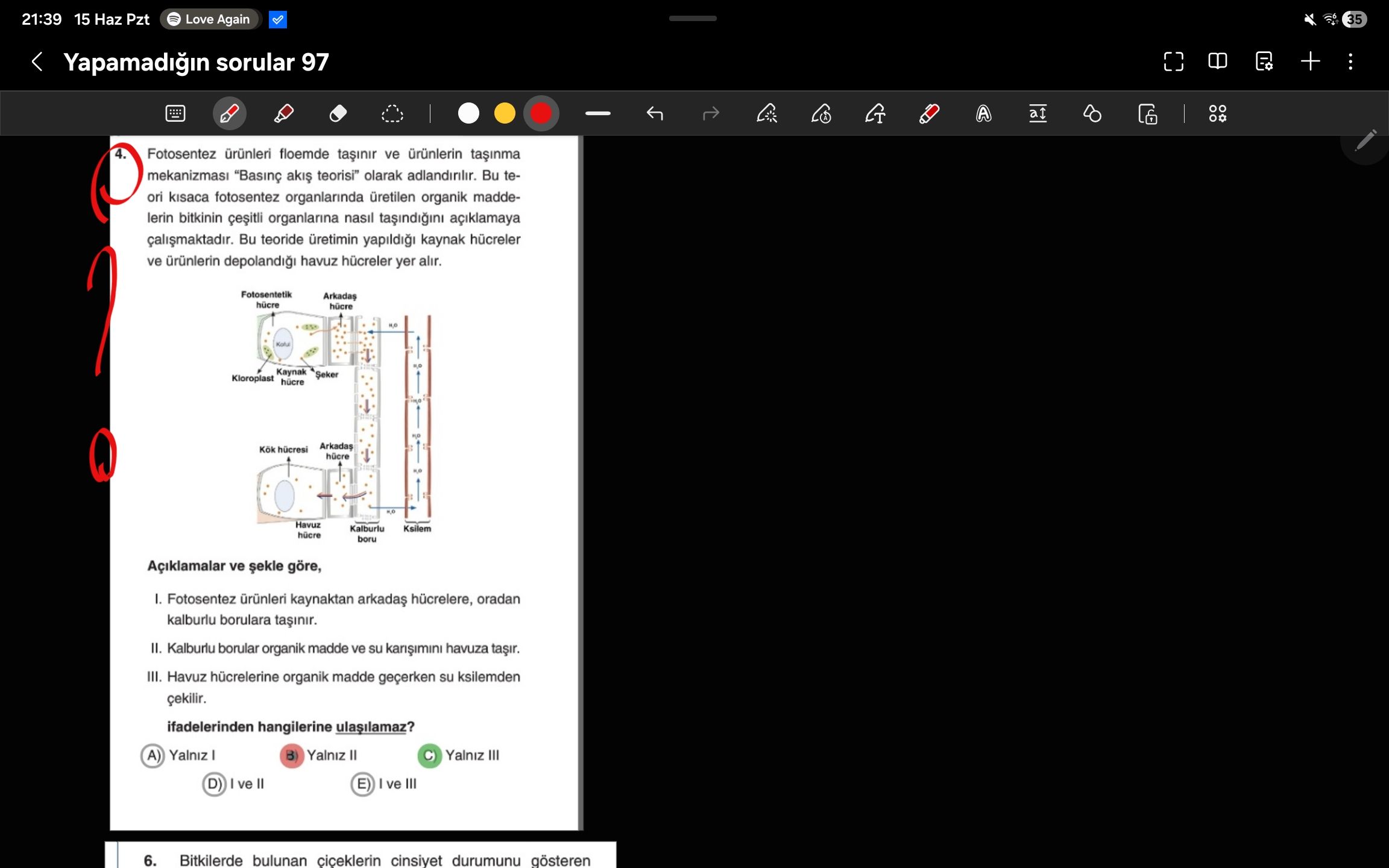
Task: Tap the note title Yapamadığın sorular 97
Action: click(x=196, y=62)
